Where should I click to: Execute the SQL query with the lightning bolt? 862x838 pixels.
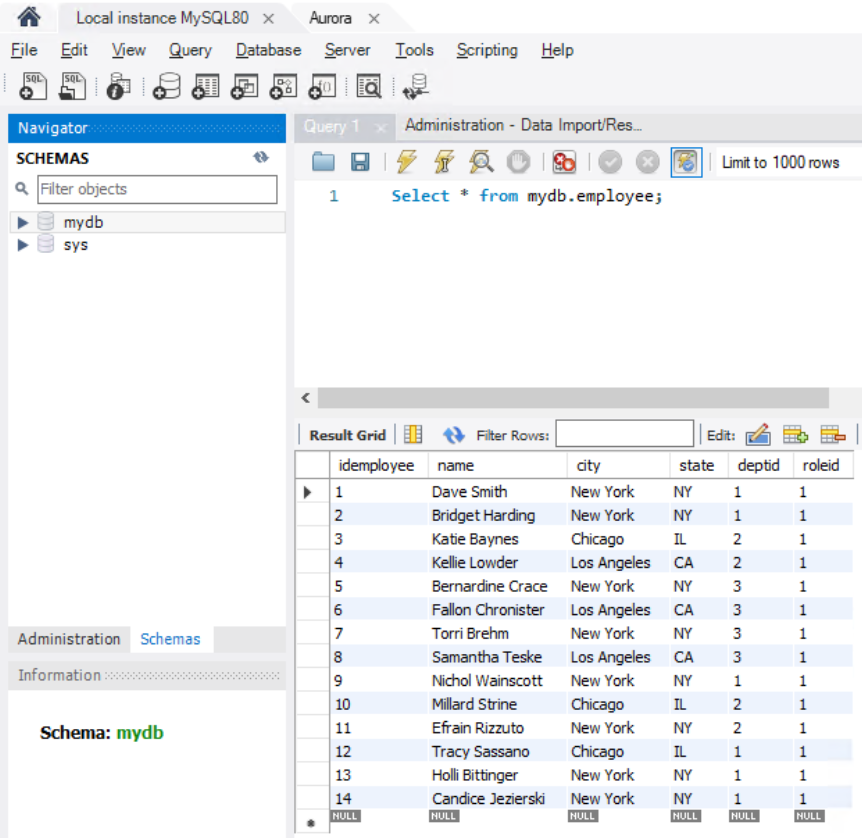click(x=407, y=162)
